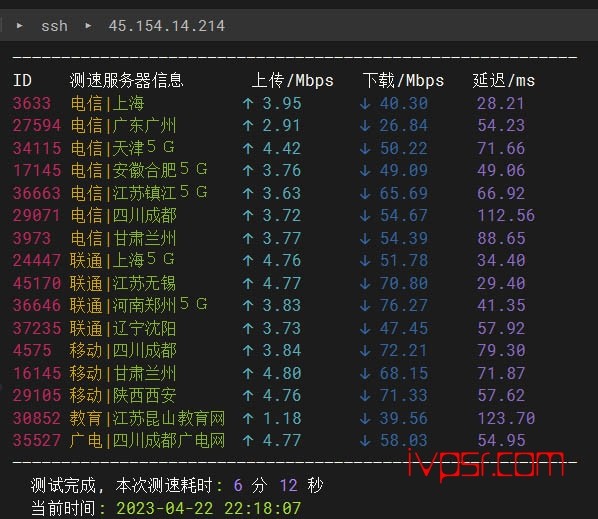598x519 pixels.
Task: Click the IP address 45.154.14.214
Action: click(166, 26)
